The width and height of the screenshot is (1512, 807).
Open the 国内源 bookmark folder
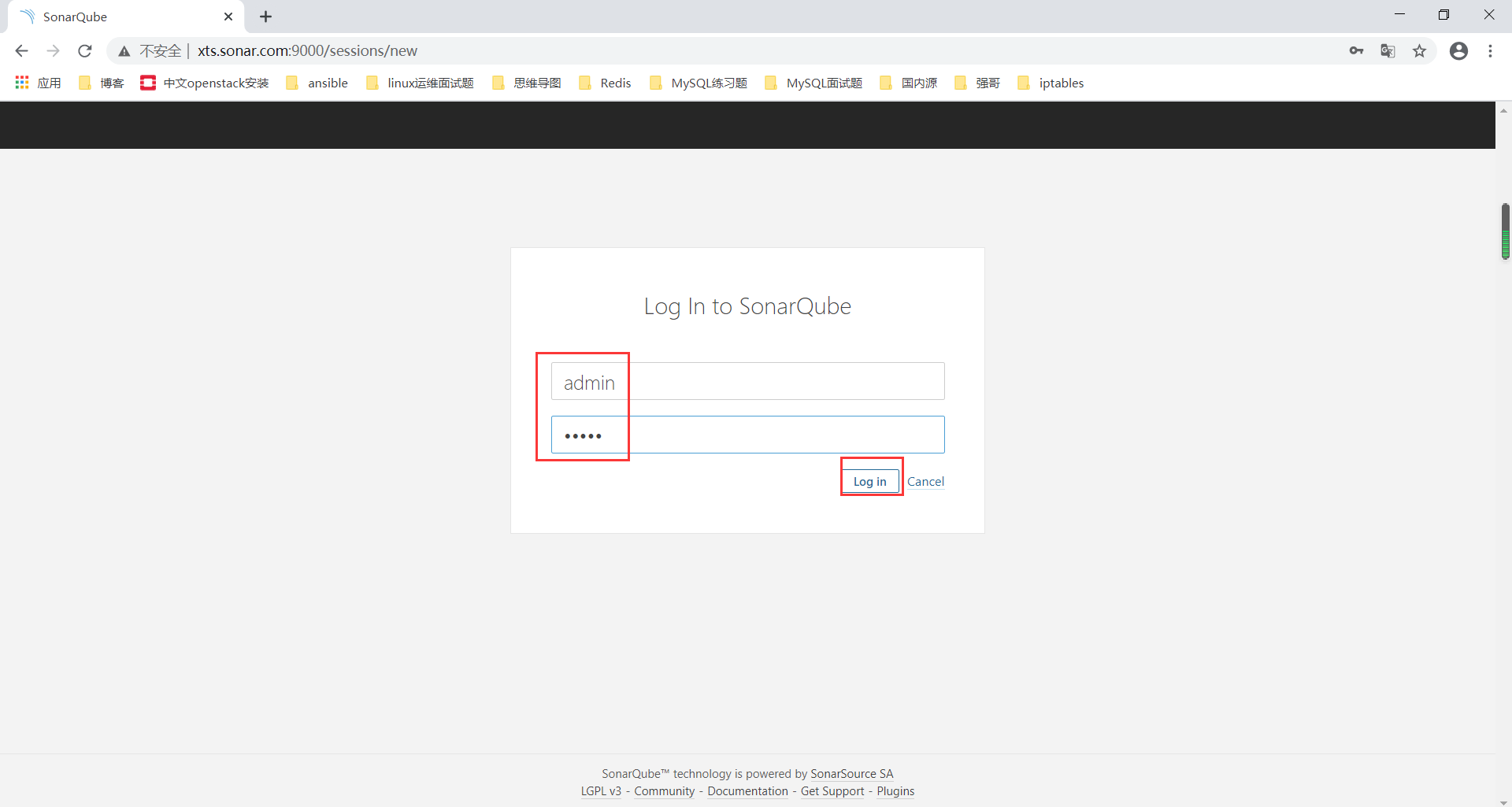click(x=909, y=83)
